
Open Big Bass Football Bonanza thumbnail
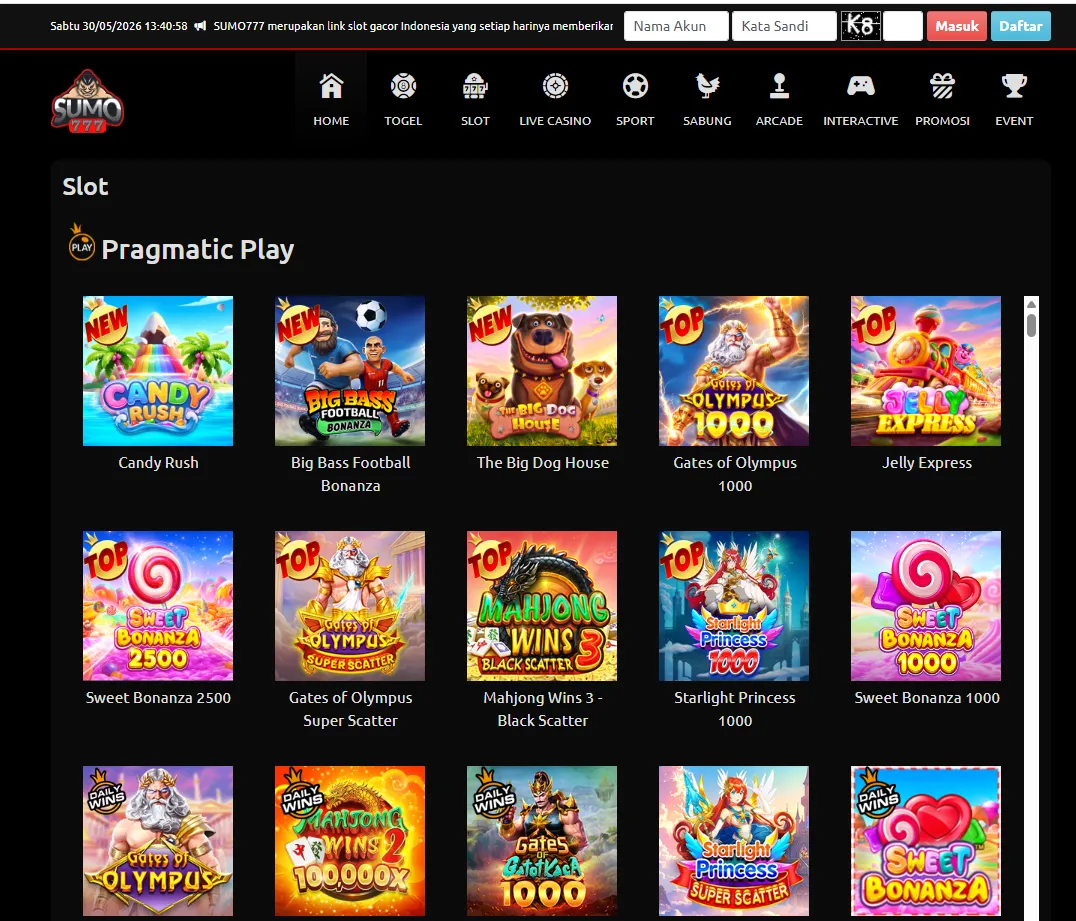pyautogui.click(x=350, y=371)
